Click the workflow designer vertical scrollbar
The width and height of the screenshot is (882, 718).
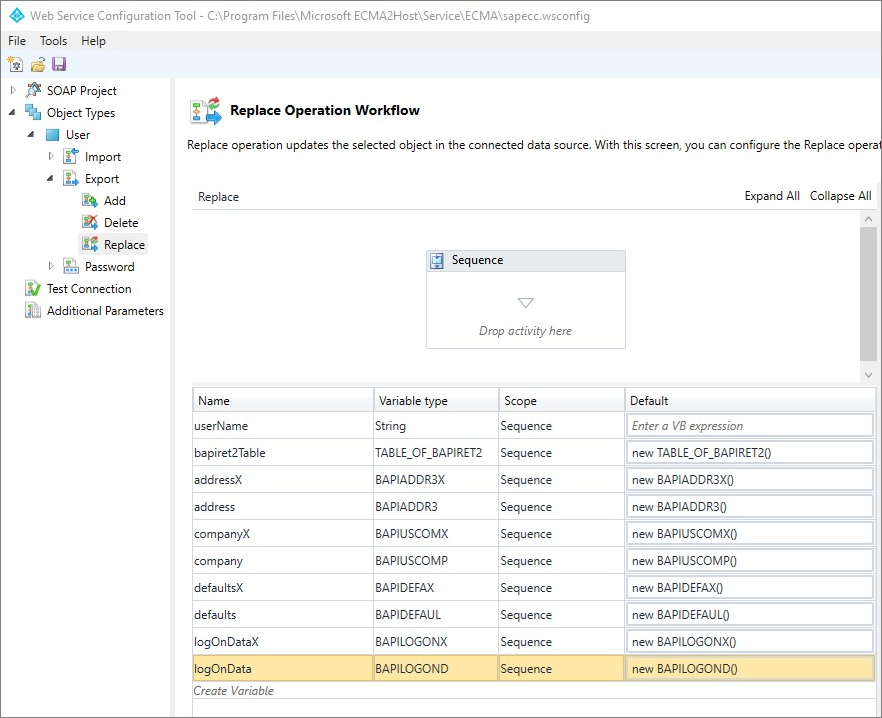pyautogui.click(x=868, y=295)
